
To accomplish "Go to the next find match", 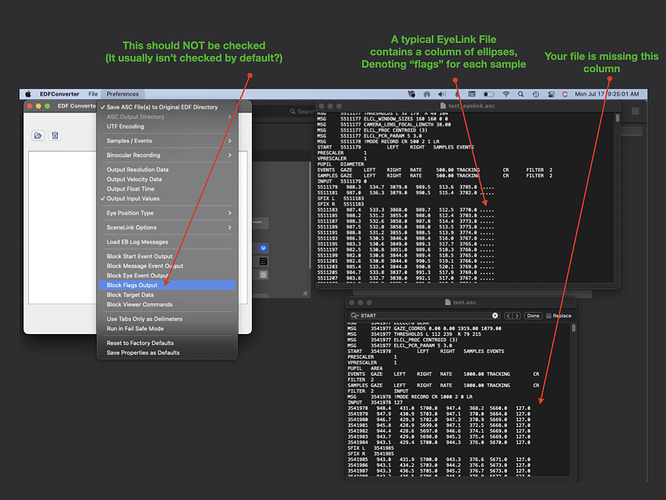I will 516,316.
